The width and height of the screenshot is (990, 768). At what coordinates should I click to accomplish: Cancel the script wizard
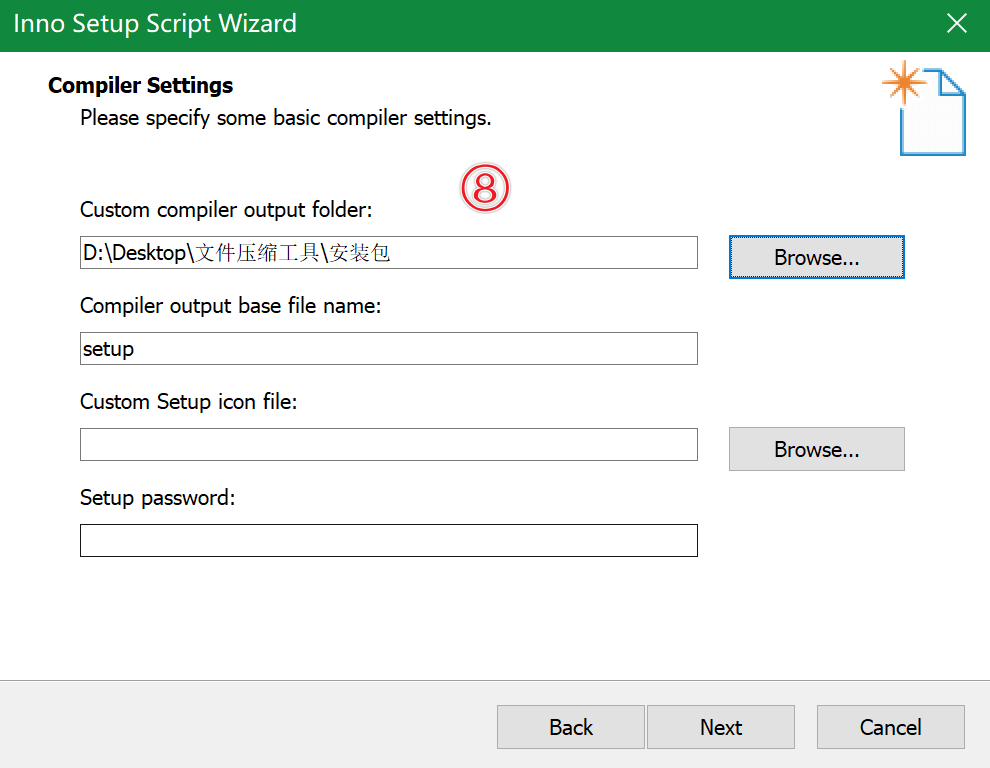click(x=890, y=727)
